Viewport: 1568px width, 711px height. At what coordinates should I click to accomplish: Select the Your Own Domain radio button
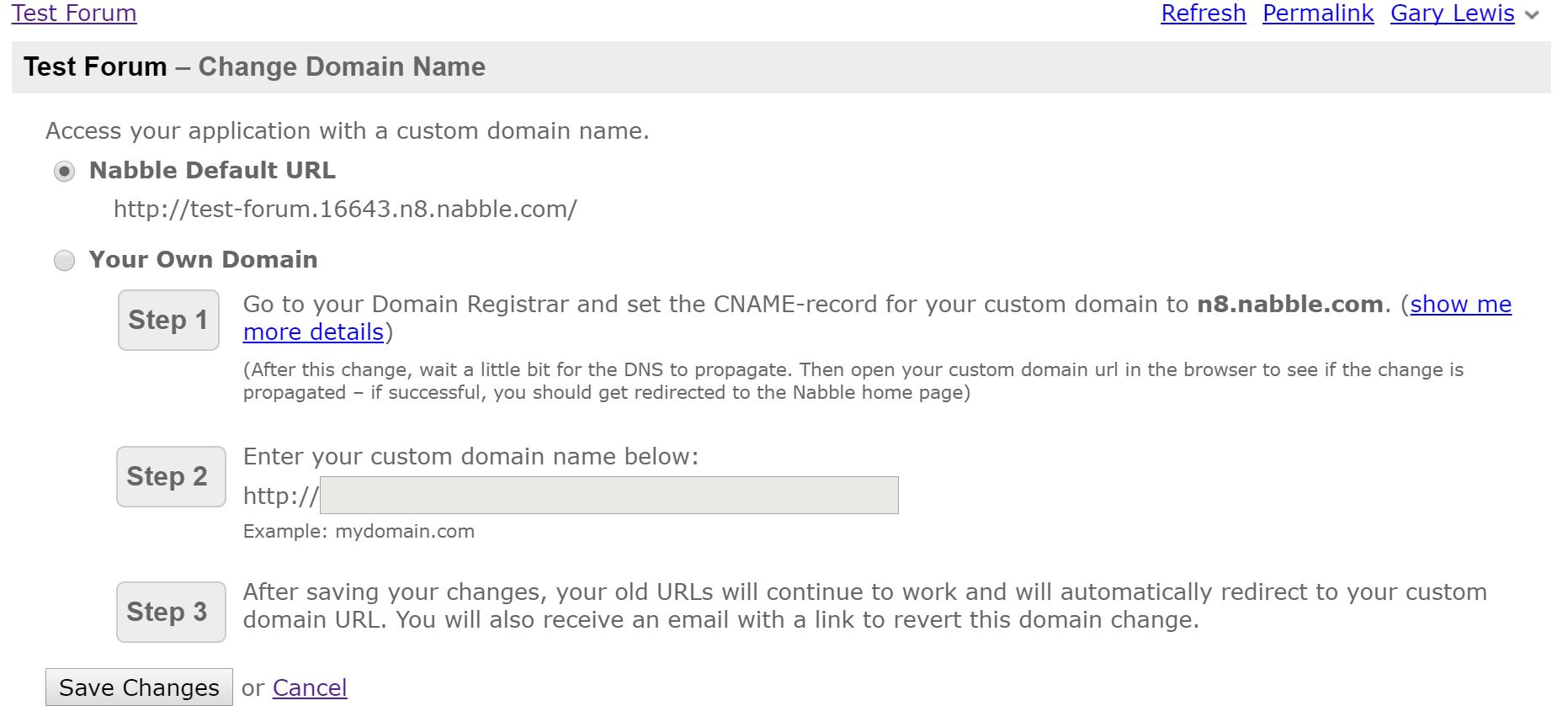[x=64, y=261]
